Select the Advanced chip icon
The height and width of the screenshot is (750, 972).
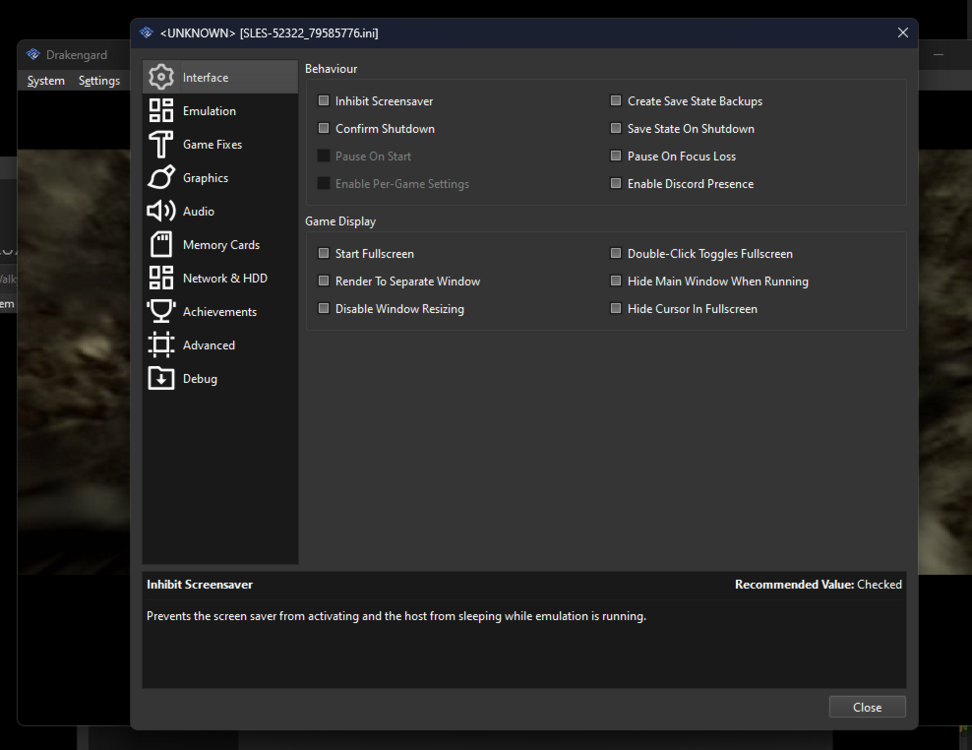161,345
